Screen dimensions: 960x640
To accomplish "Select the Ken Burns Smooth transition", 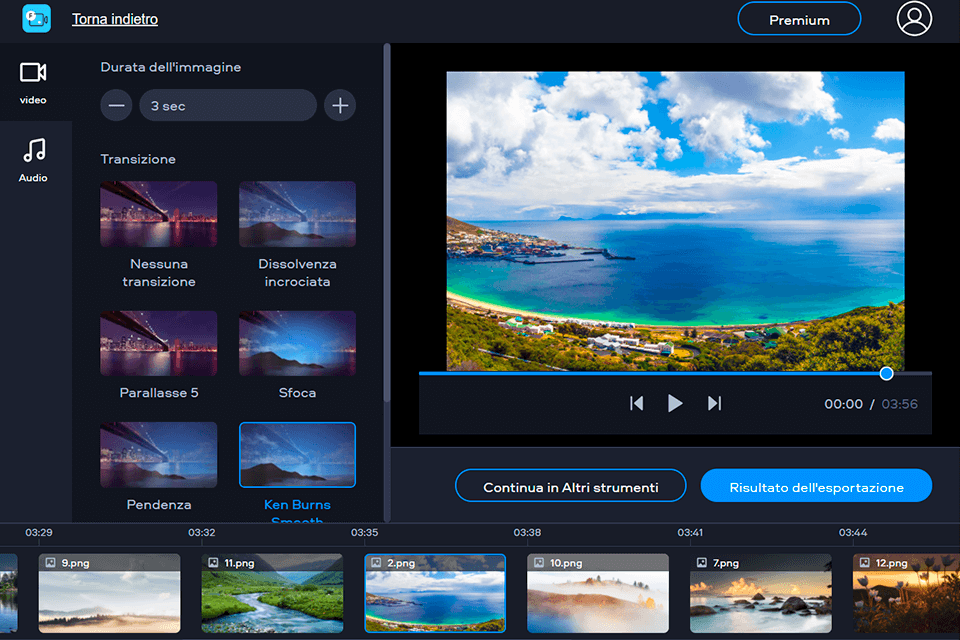I will [x=297, y=455].
